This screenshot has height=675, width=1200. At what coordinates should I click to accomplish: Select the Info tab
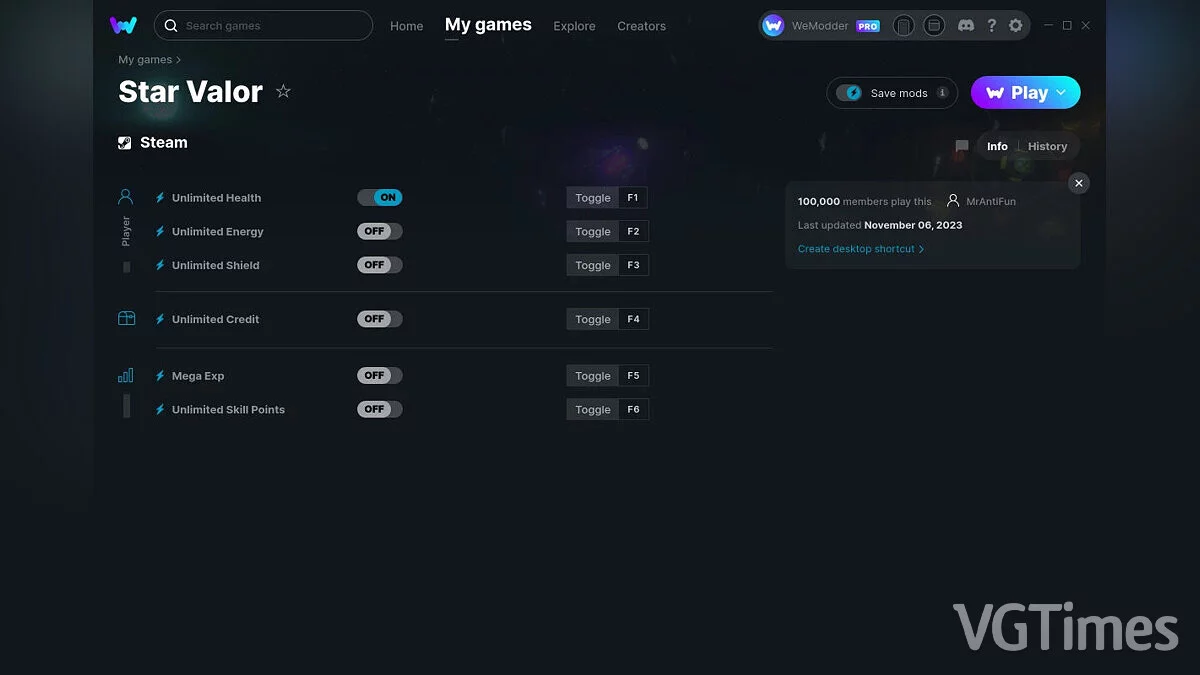coord(997,146)
